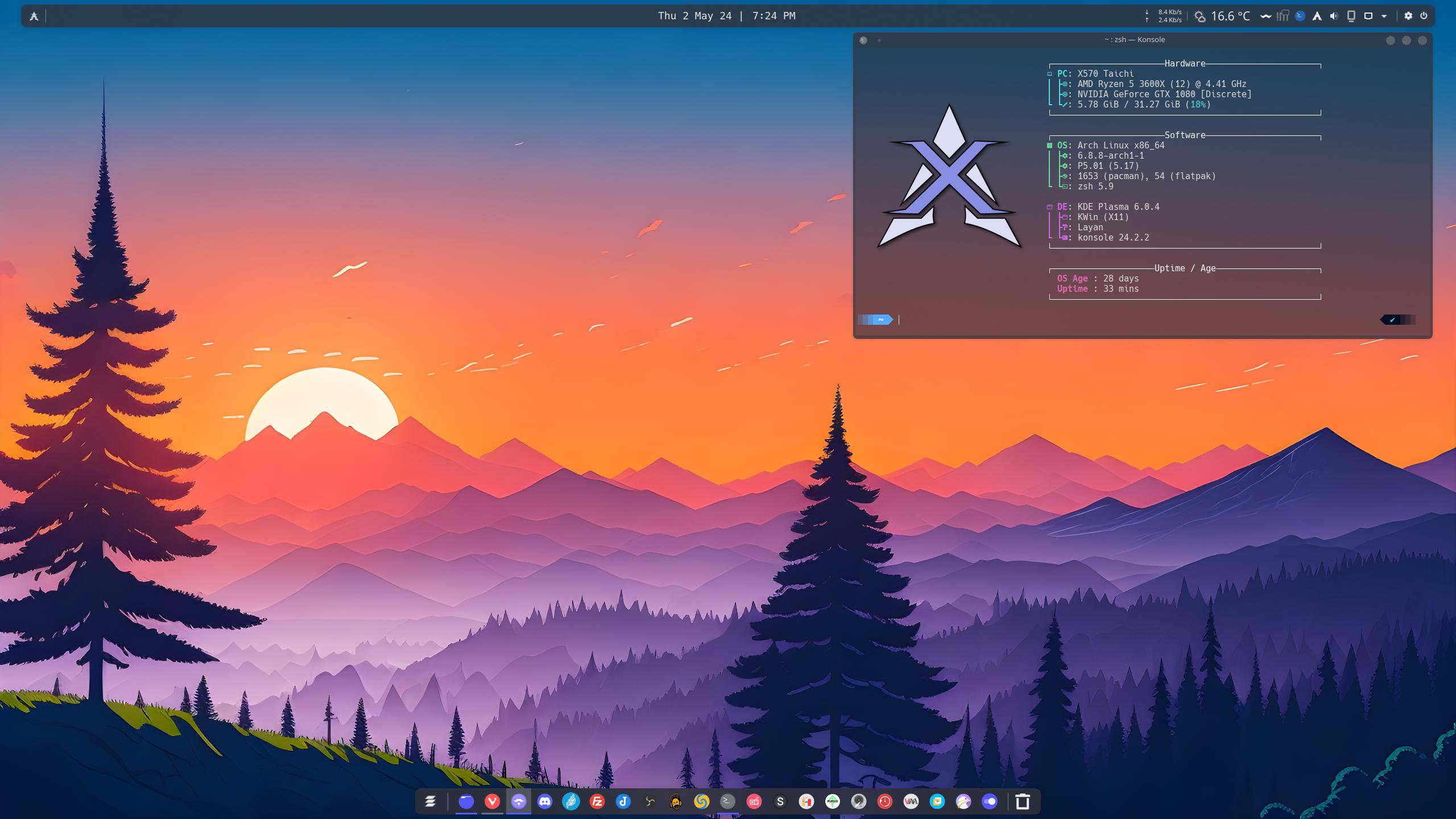Launch Vivaldi browser from the dock
This screenshot has height=819, width=1456.
coord(492,802)
